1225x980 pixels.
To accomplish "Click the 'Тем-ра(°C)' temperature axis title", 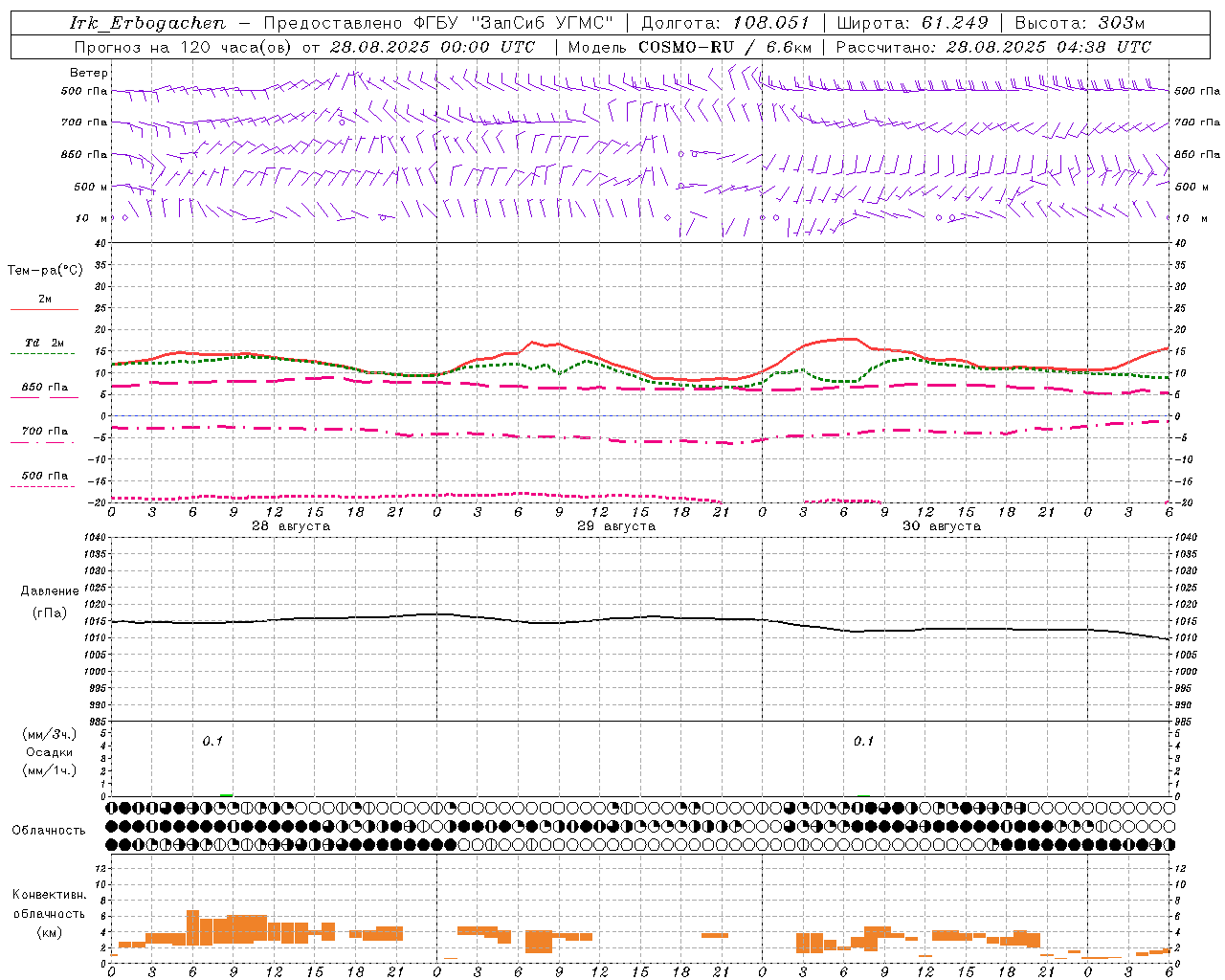I will click(x=45, y=271).
